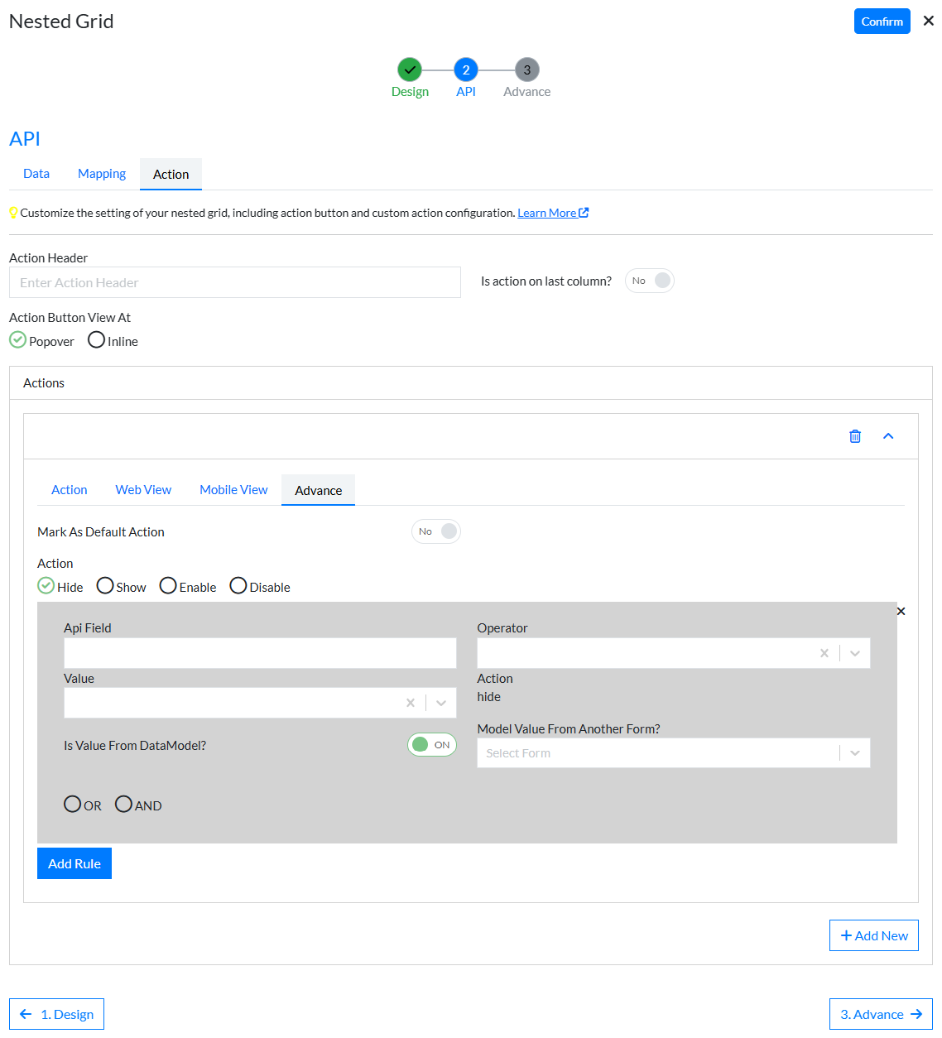This screenshot has height=1038, width=942.
Task: Delete the action using the trash icon
Action: pyautogui.click(x=855, y=436)
